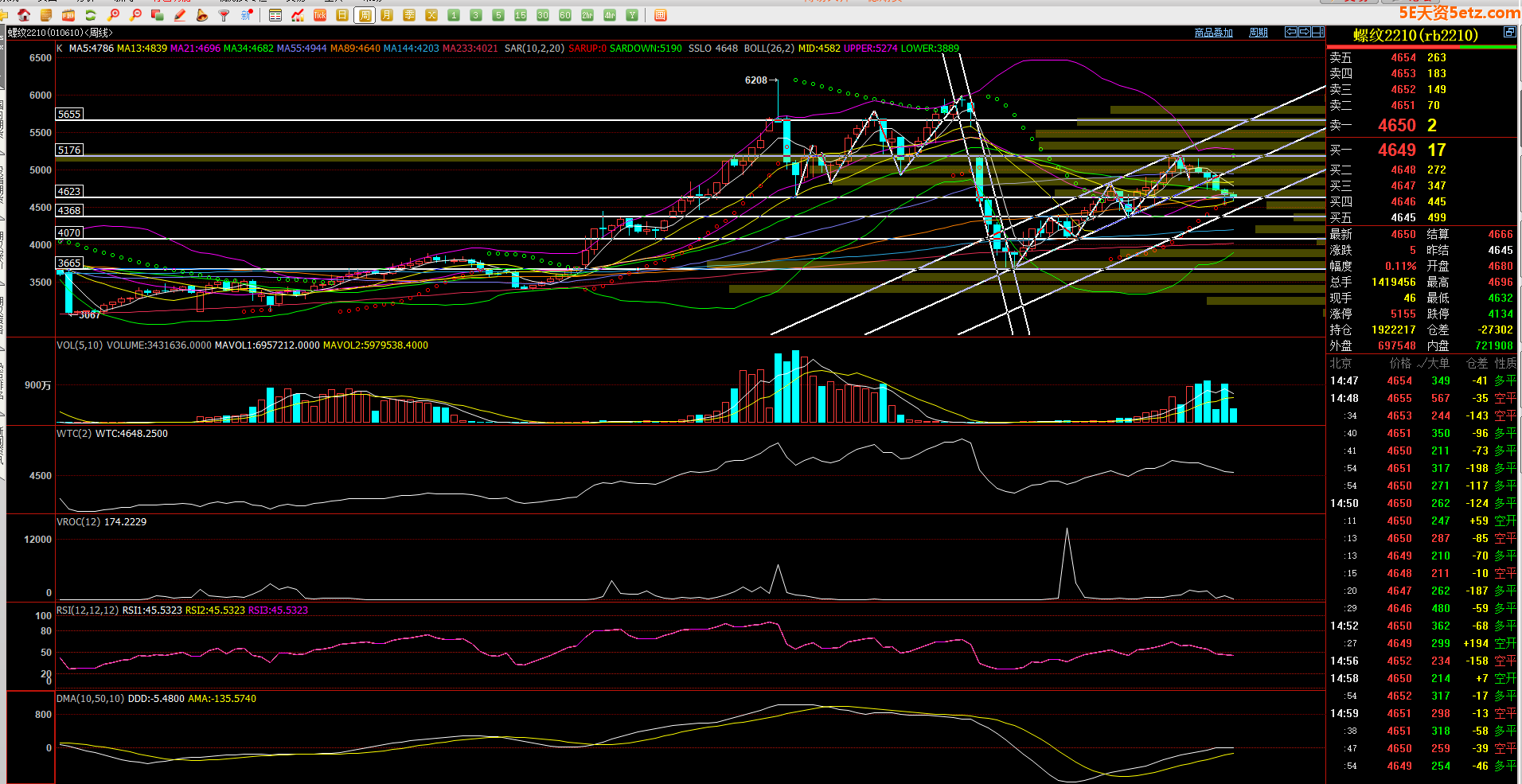Click the green Y period button
Image resolution: width=1522 pixels, height=784 pixels.
pos(632,15)
